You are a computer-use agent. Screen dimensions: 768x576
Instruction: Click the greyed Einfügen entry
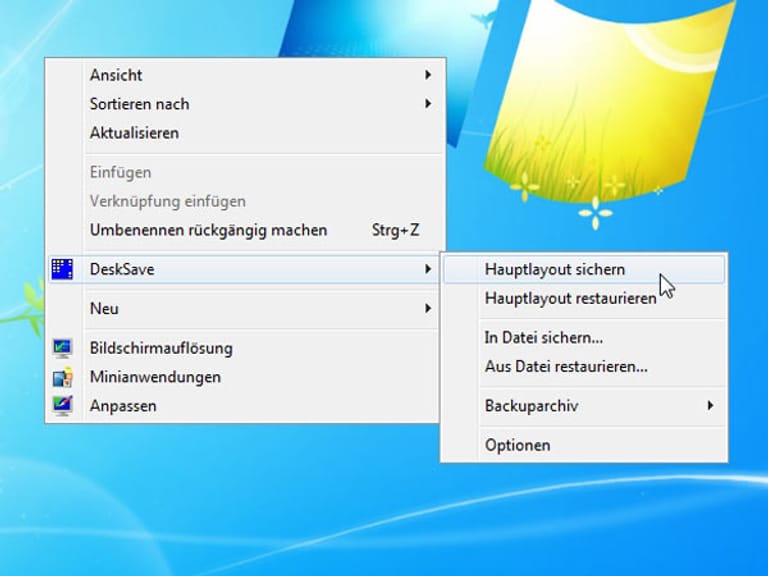click(245, 172)
